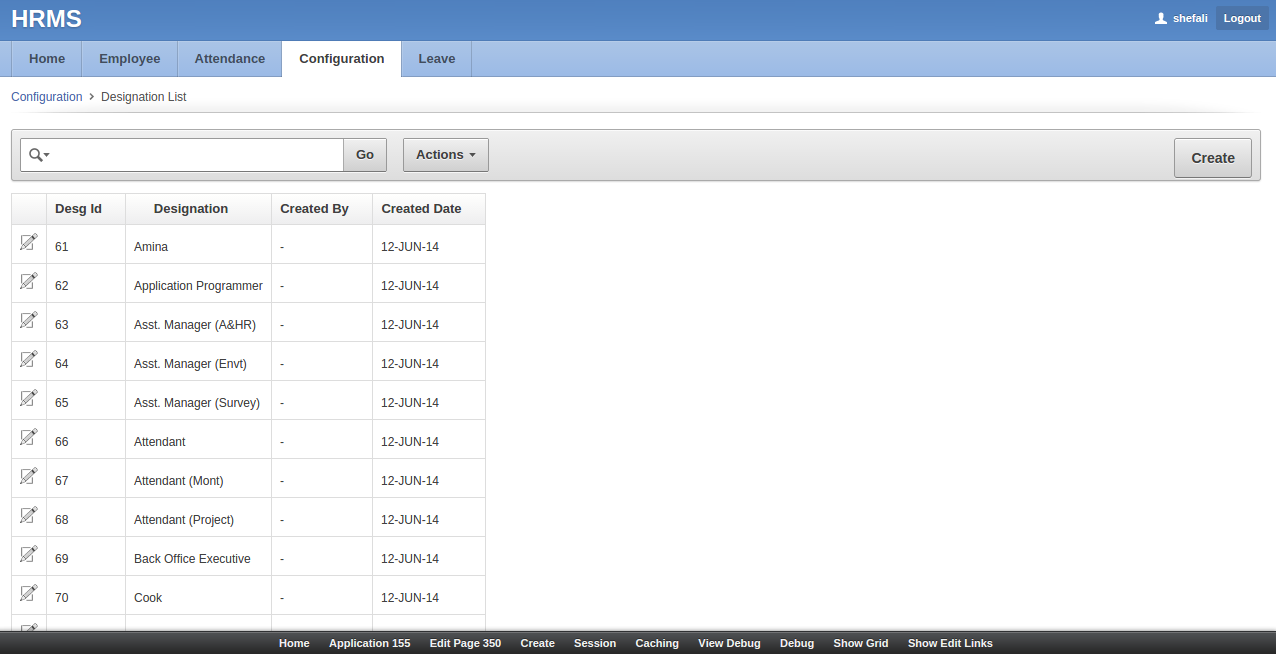Screen dimensions: 1276x654
Task: Click the Create button at top right
Action: click(x=1212, y=158)
